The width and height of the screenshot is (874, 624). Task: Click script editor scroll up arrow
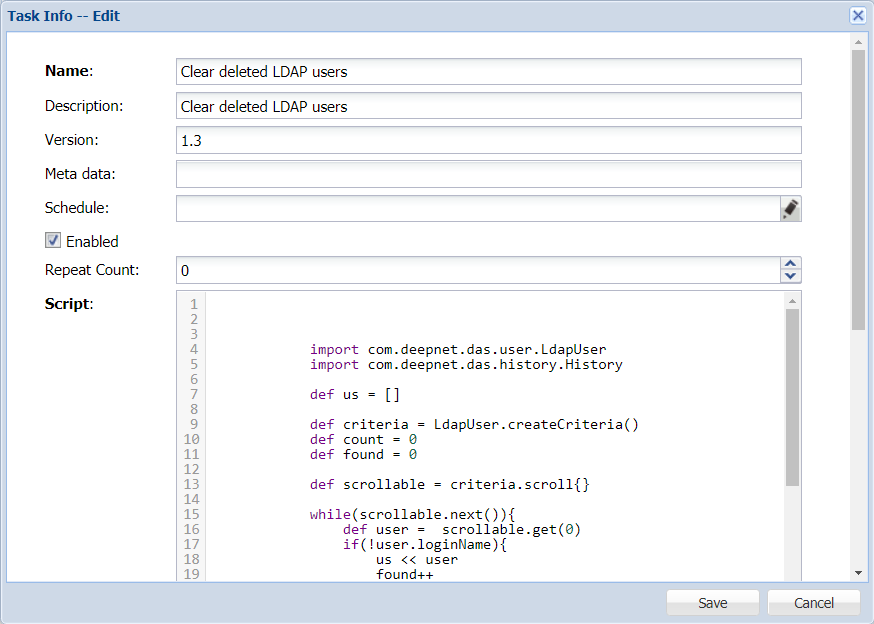point(792,300)
